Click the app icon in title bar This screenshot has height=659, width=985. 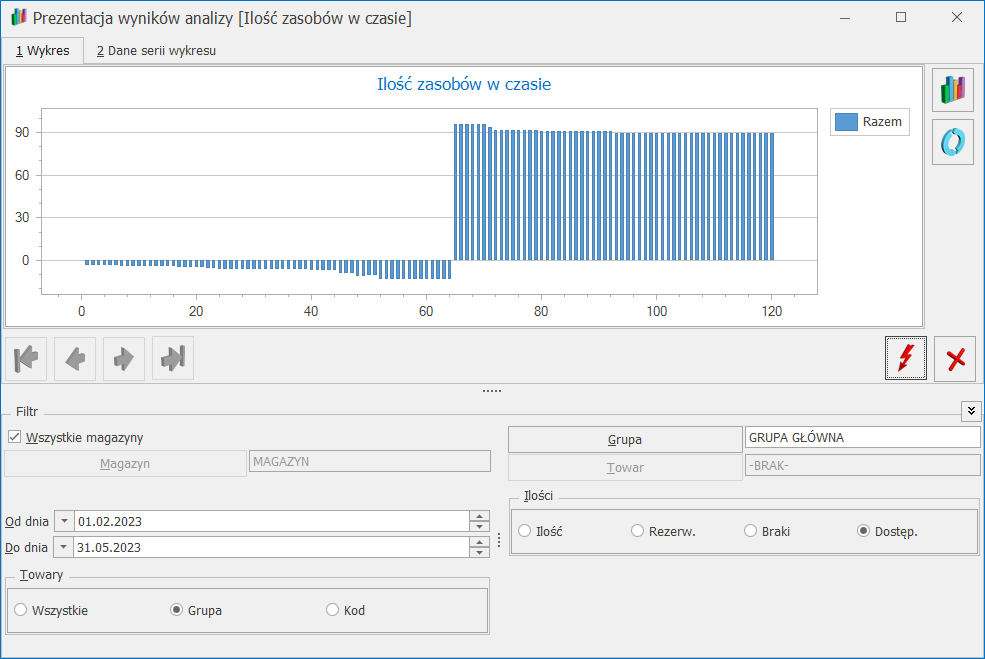[18, 18]
